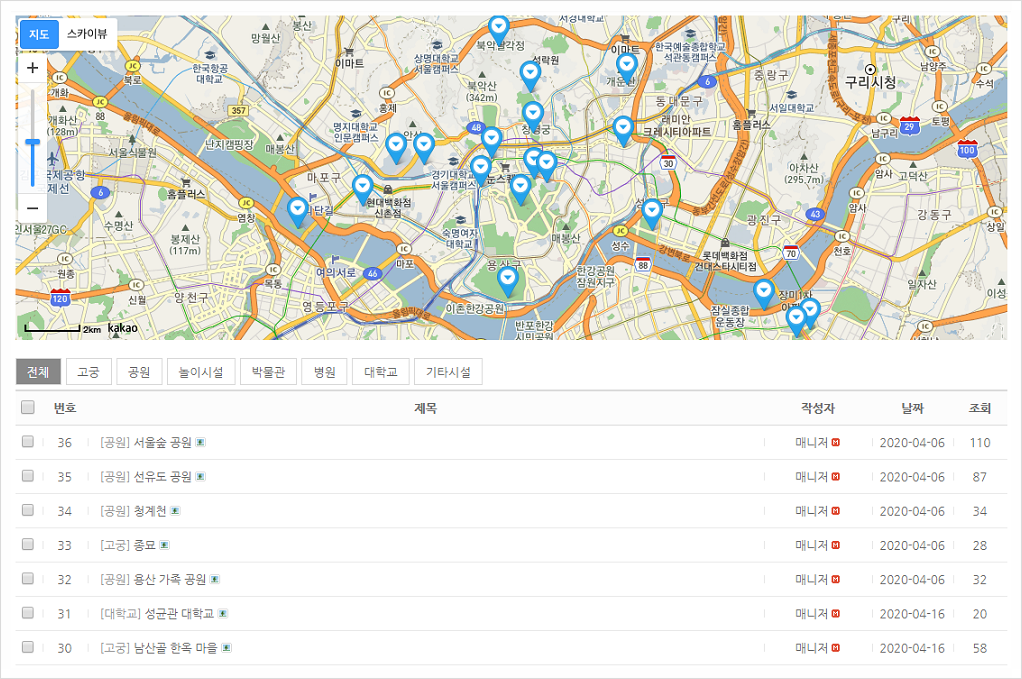Image resolution: width=1022 pixels, height=679 pixels.
Task: Click the map zoom slider handle
Action: (x=33, y=142)
